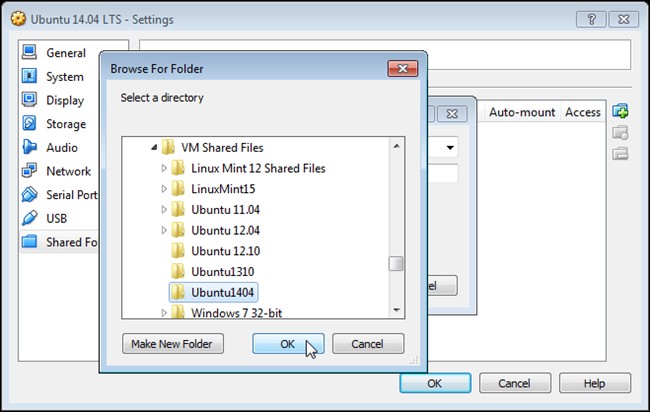Image resolution: width=650 pixels, height=412 pixels.
Task: Expand the Windows 7 32-bit tree node
Action: [164, 313]
